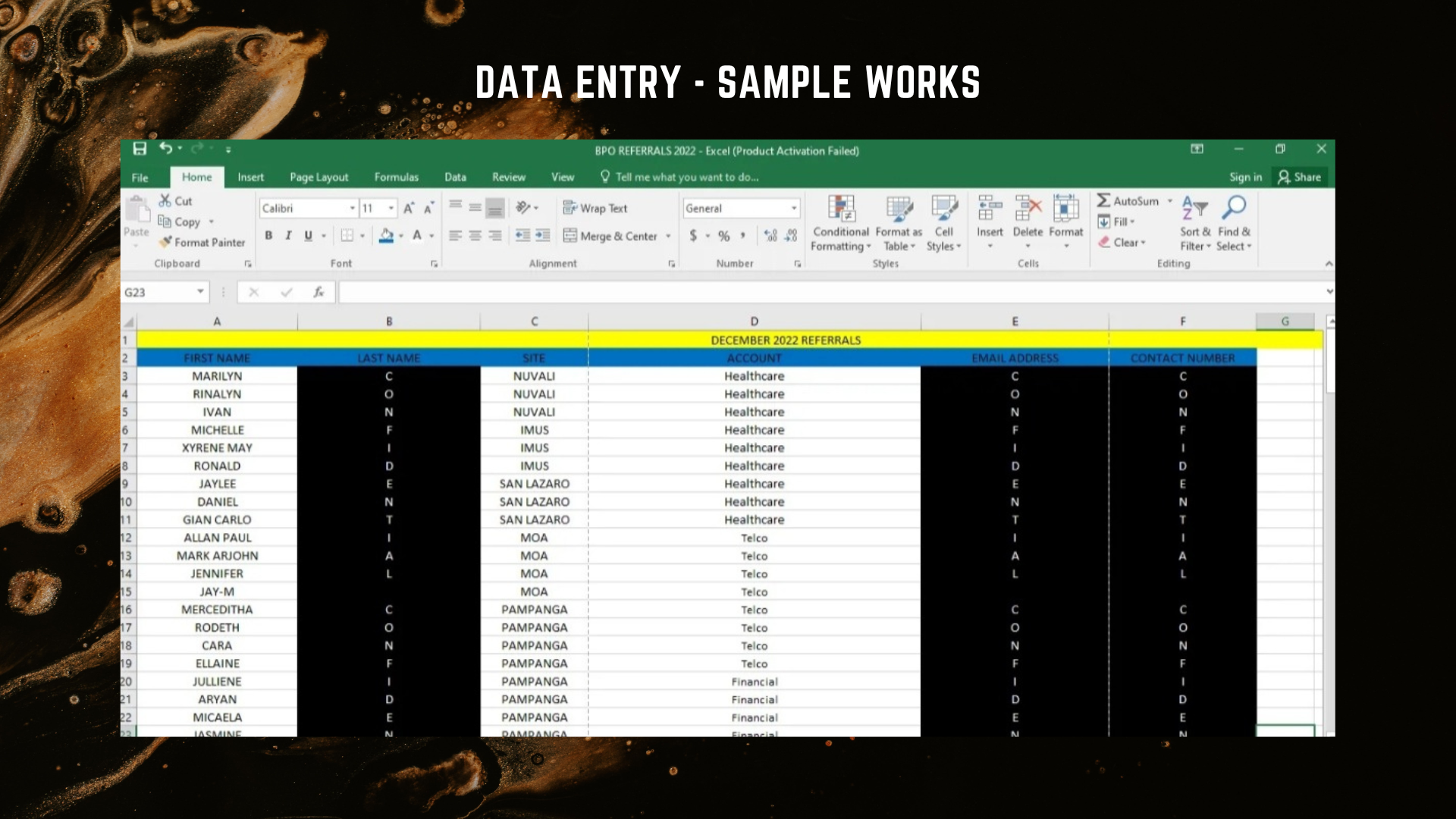Click the Share button
The height and width of the screenshot is (819, 1456).
tap(1300, 177)
